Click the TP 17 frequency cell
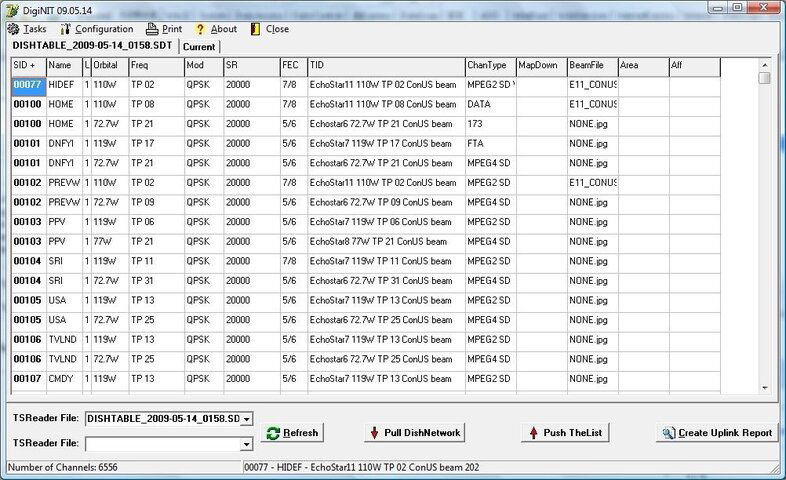Screen dimensions: 786x480 click(x=156, y=144)
